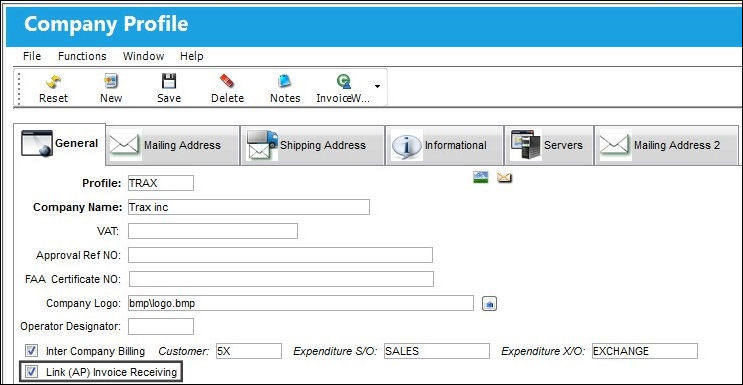The height and width of the screenshot is (385, 743).
Task: Open the Window menu
Action: tap(143, 56)
